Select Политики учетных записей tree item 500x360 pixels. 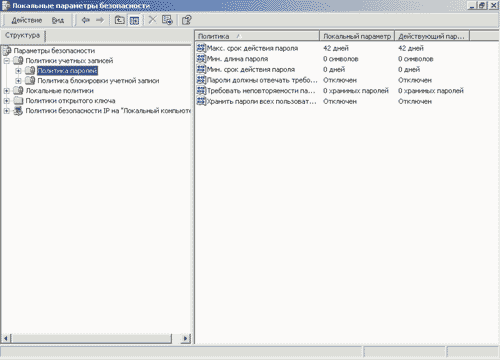click(x=69, y=61)
